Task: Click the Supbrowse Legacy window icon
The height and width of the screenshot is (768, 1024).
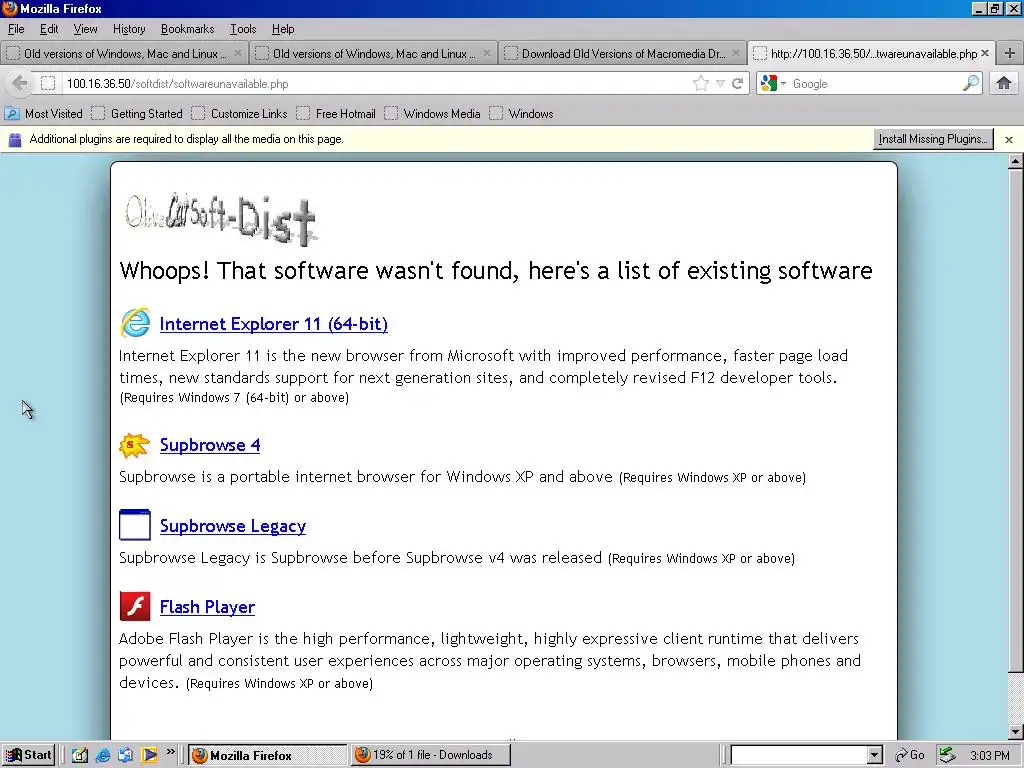Action: point(135,525)
